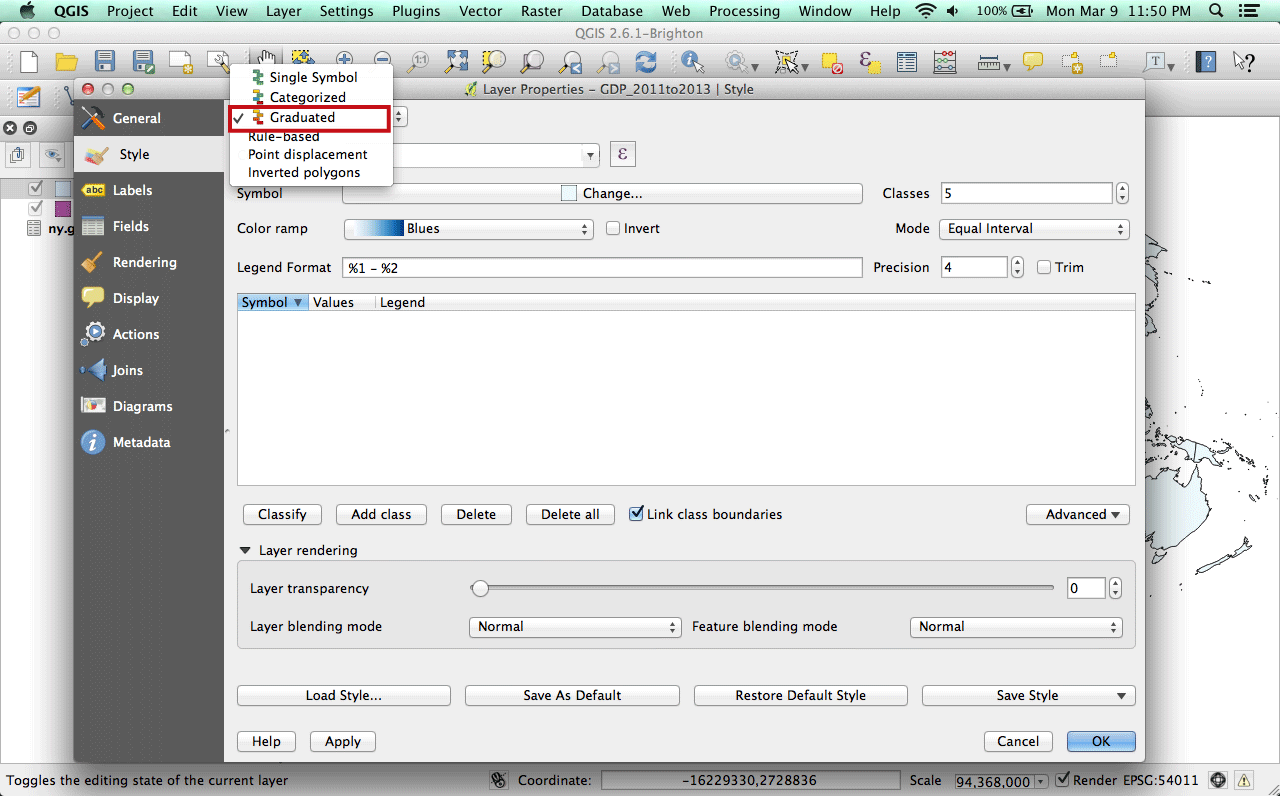Click the Load Style button
Screen dimensions: 1280x796
coord(344,695)
